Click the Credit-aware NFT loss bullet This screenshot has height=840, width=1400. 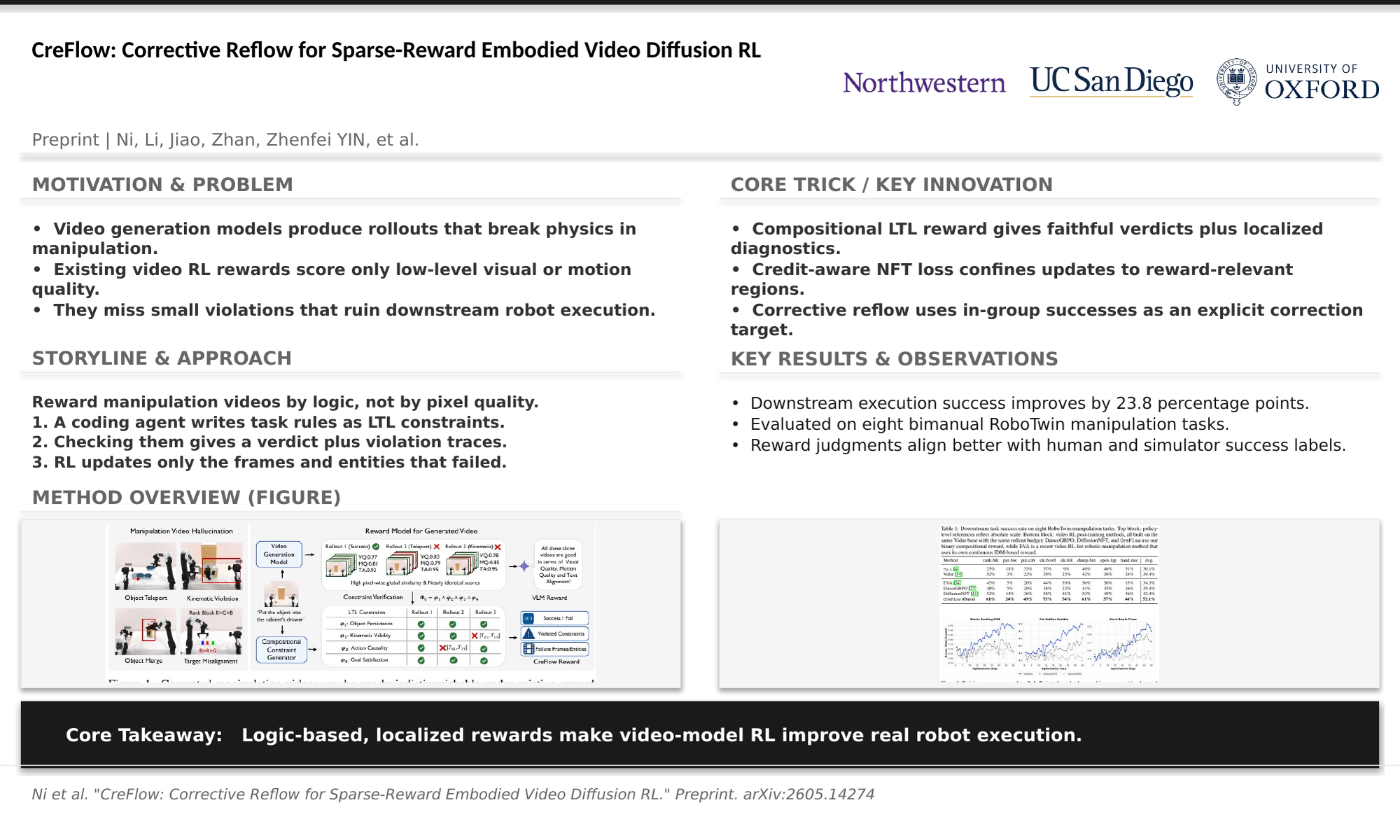pyautogui.click(x=1012, y=279)
